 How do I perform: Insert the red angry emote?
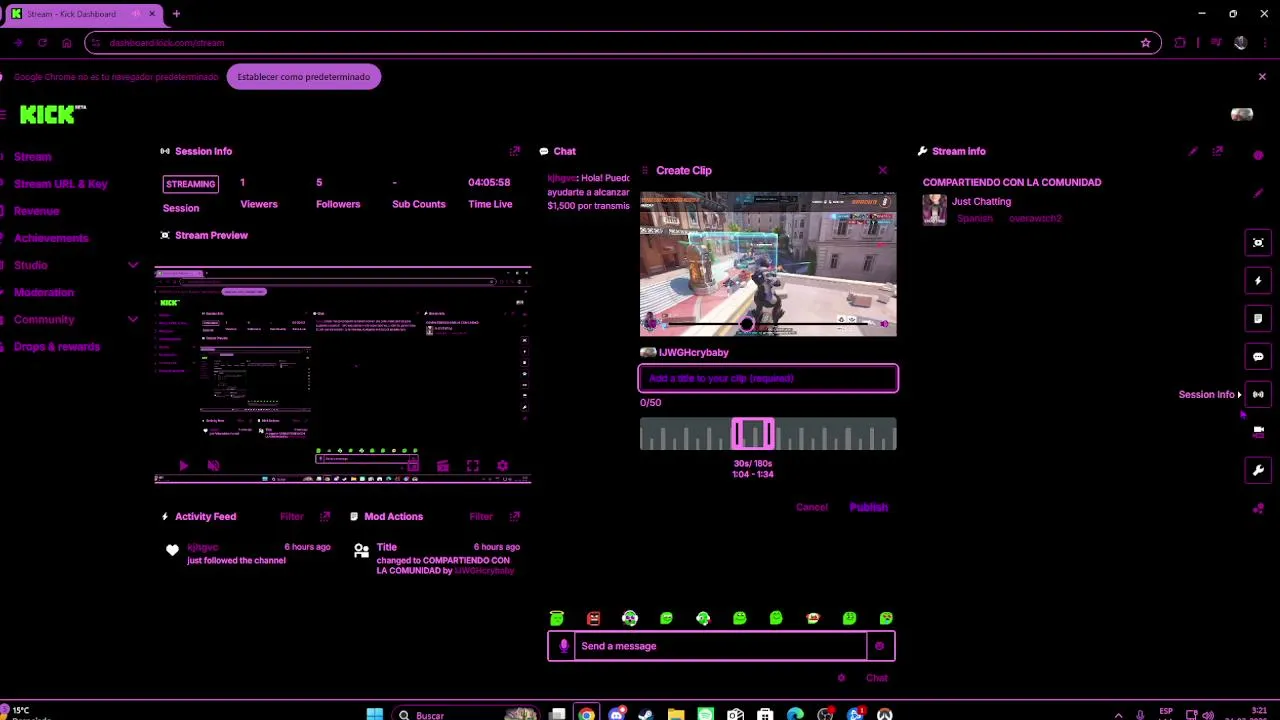pos(593,619)
